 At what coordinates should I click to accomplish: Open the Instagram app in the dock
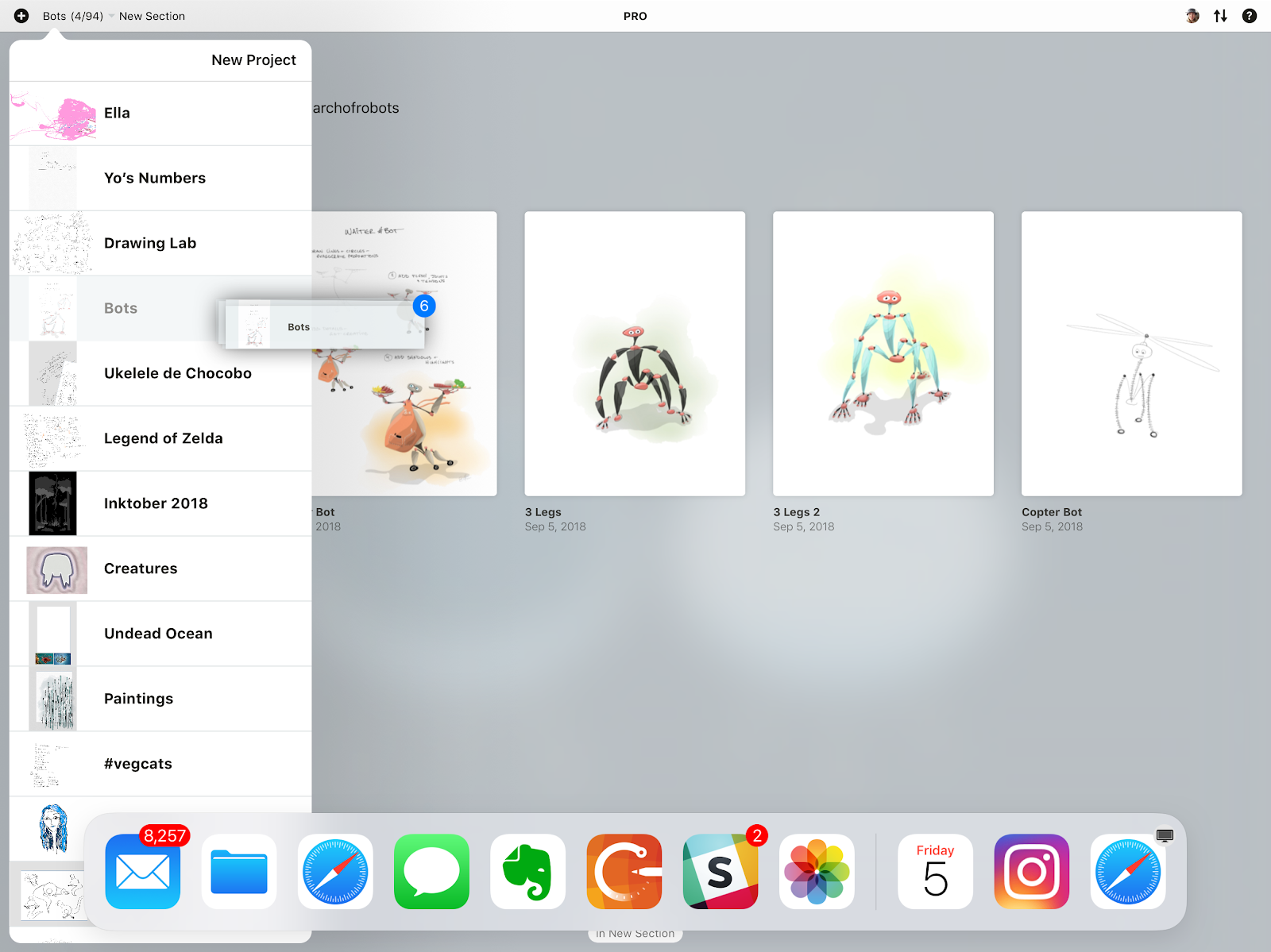1031,872
